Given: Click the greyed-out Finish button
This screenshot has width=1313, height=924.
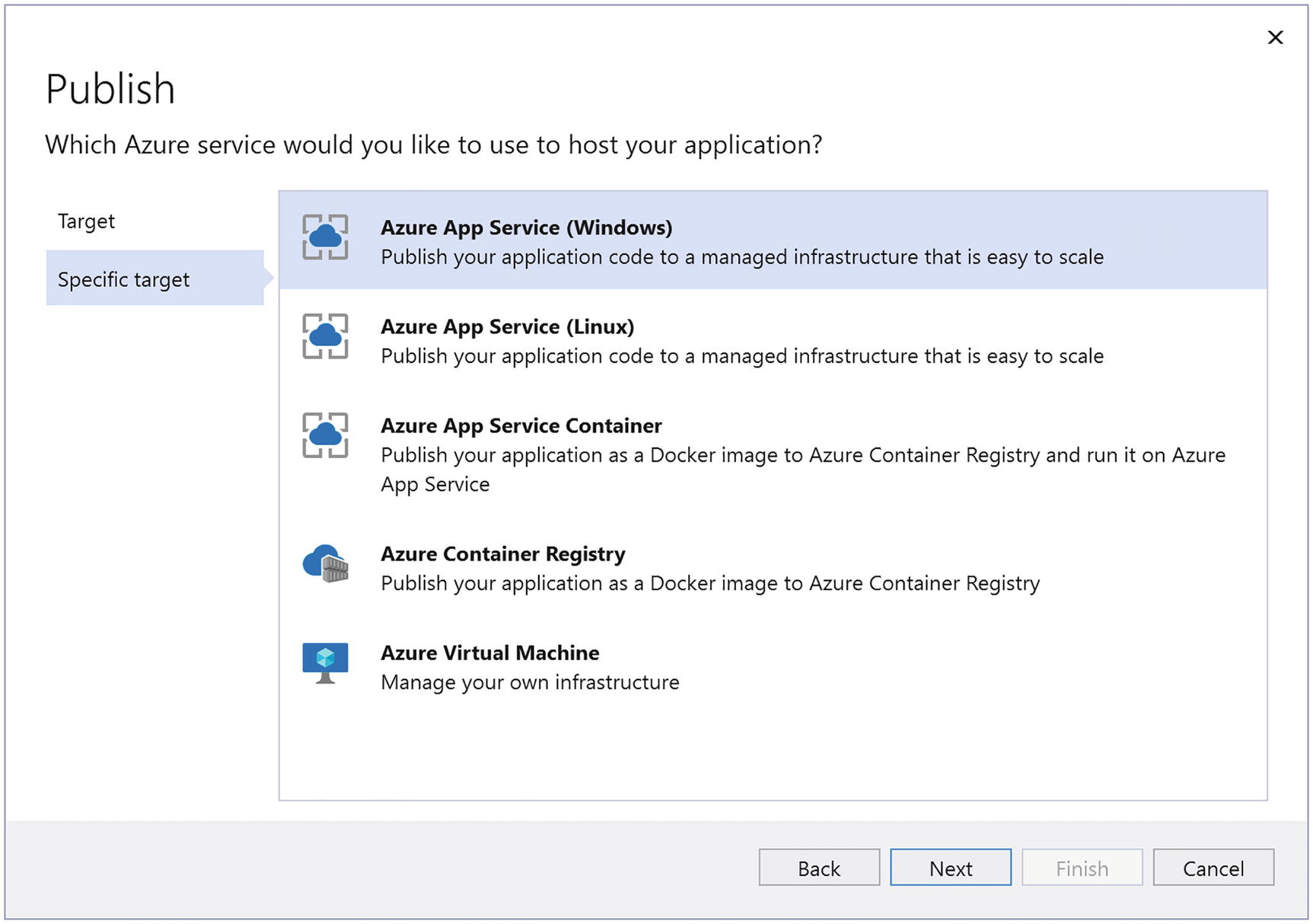Looking at the screenshot, I should [x=1082, y=868].
